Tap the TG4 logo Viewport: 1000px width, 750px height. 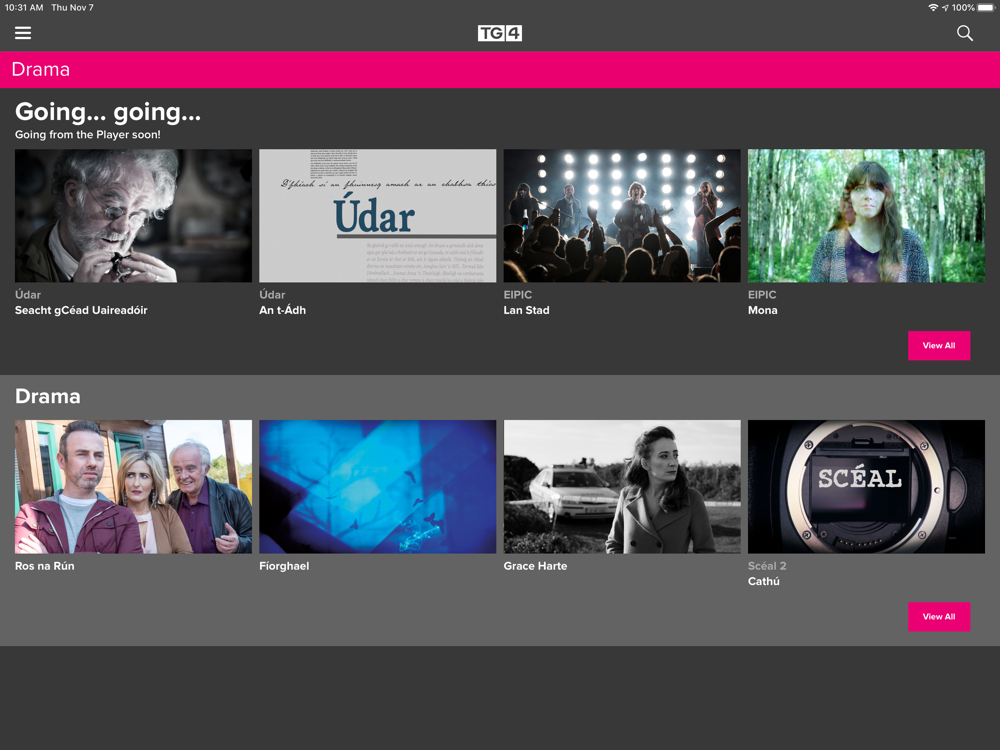(499, 33)
